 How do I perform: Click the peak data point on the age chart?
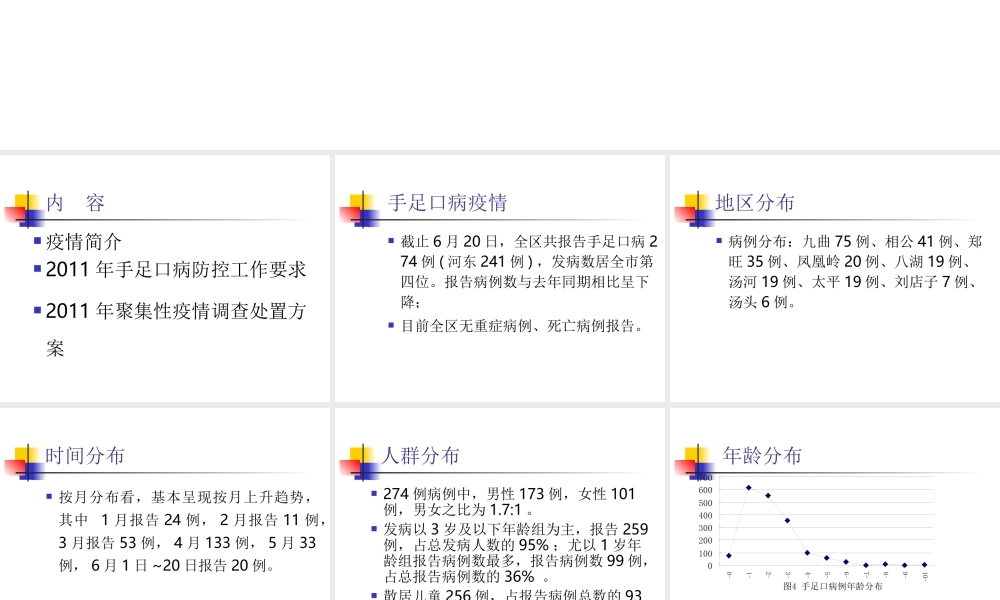click(749, 487)
